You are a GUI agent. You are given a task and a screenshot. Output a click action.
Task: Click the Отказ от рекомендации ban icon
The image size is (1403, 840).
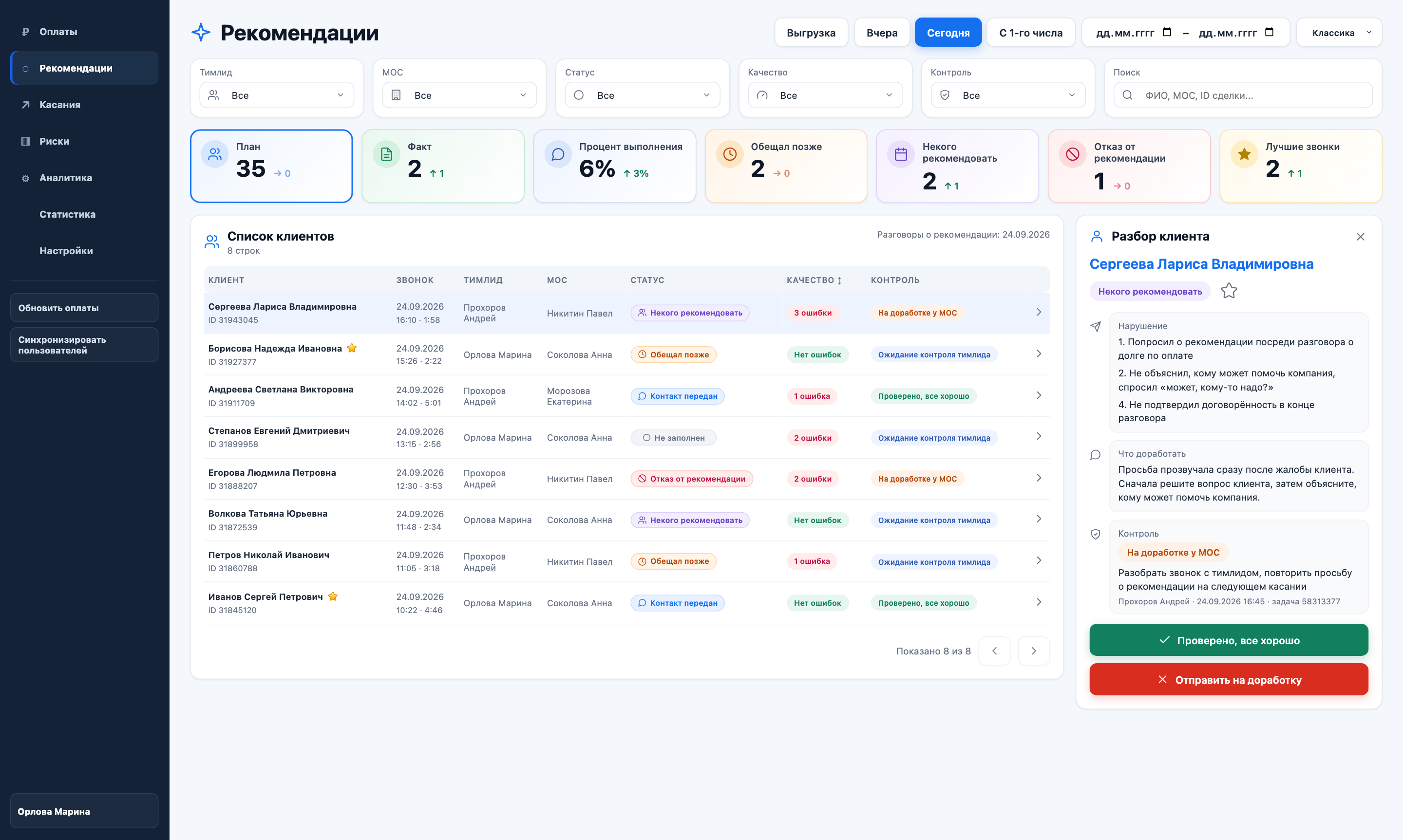coord(1072,154)
